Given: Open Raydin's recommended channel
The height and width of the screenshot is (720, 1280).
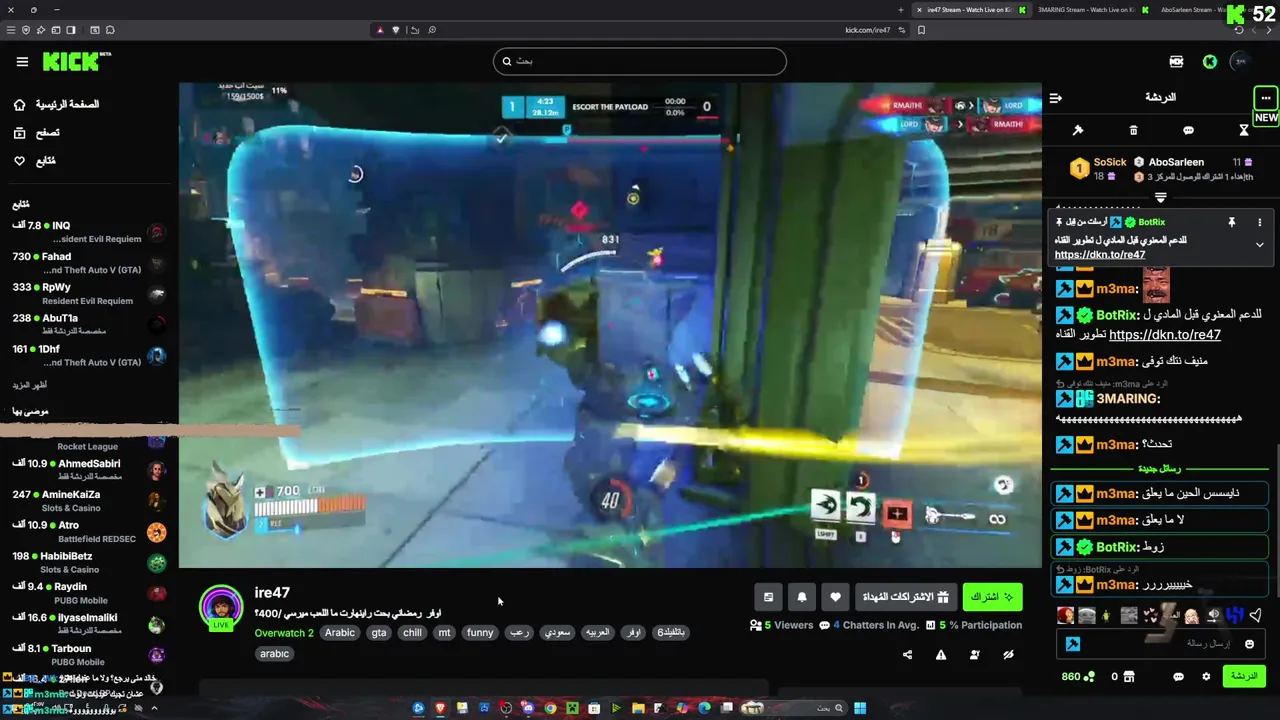Looking at the screenshot, I should (x=88, y=593).
